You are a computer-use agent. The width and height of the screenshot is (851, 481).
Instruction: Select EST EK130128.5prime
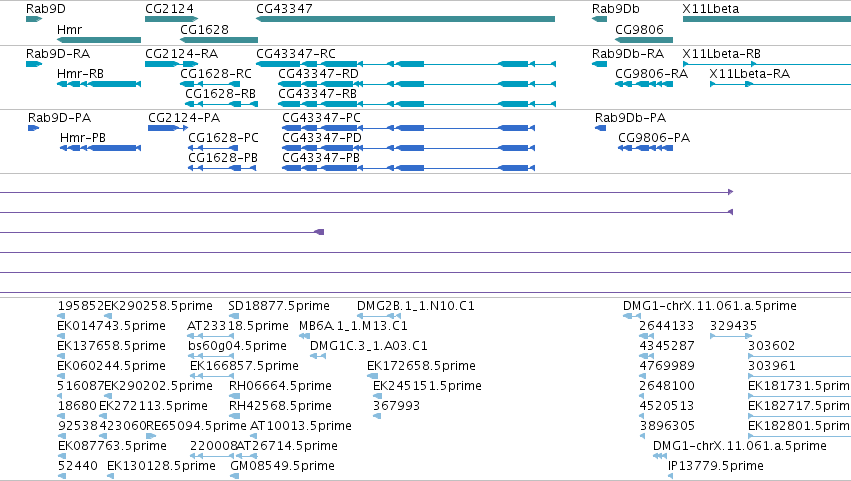[161, 467]
